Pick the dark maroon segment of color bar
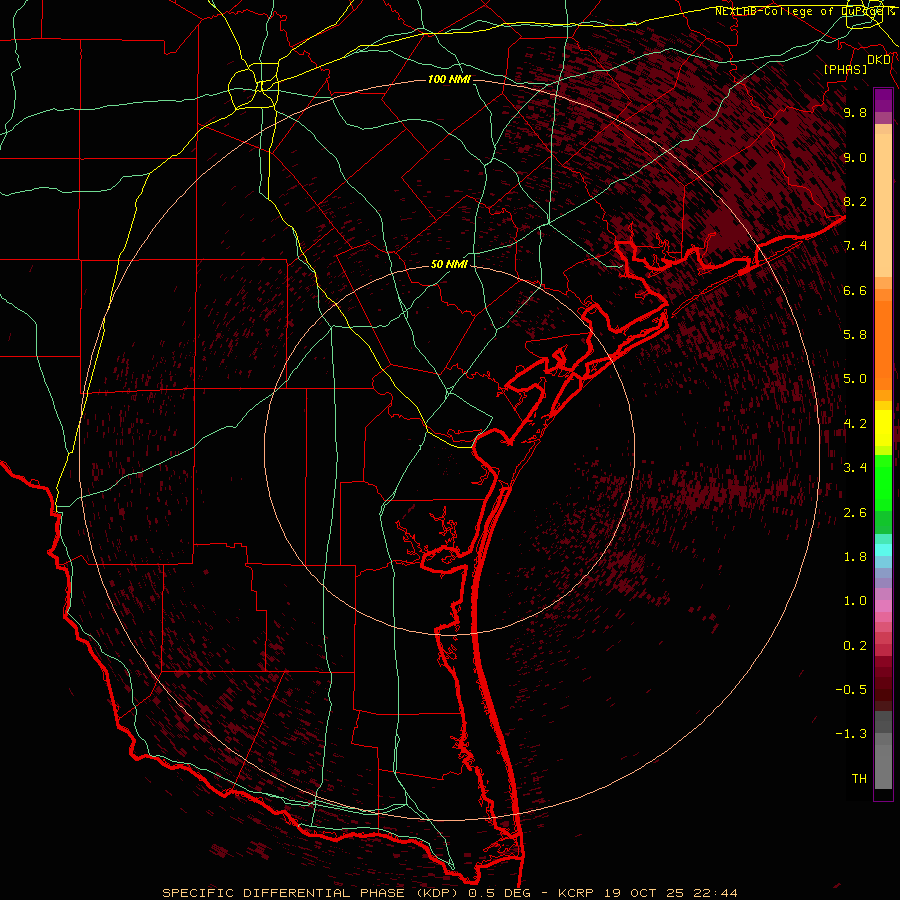Screen dimensions: 900x900 point(883,683)
